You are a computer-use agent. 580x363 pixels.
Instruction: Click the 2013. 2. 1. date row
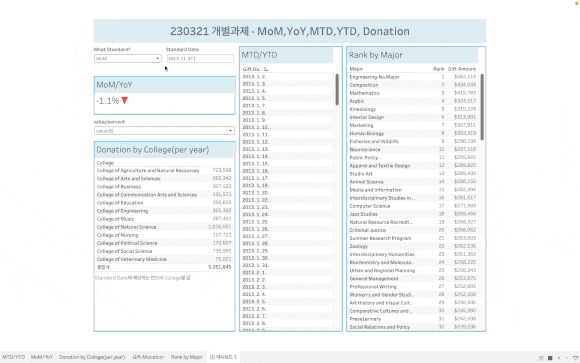click(x=287, y=273)
